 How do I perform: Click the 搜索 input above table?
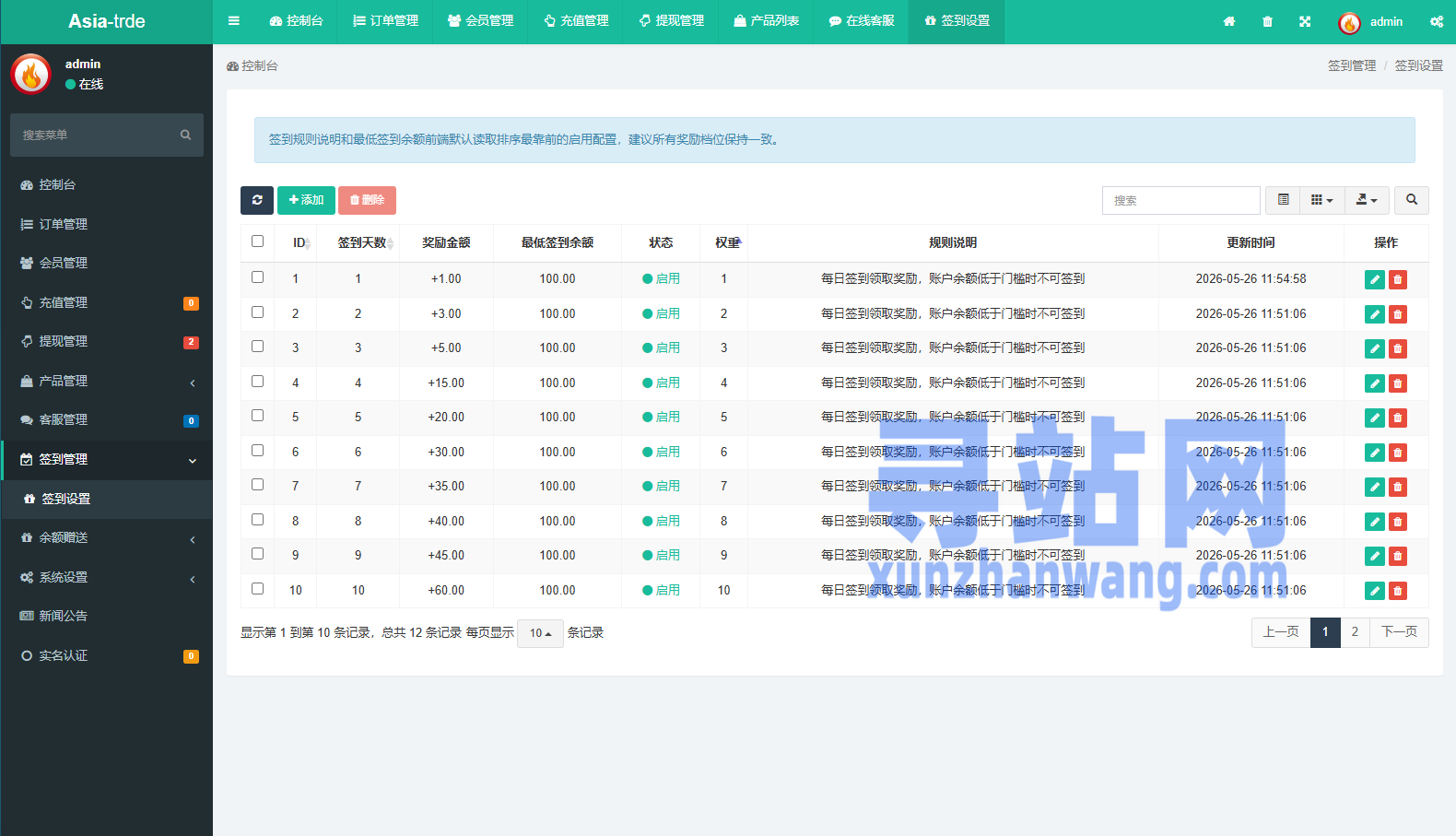point(1180,200)
